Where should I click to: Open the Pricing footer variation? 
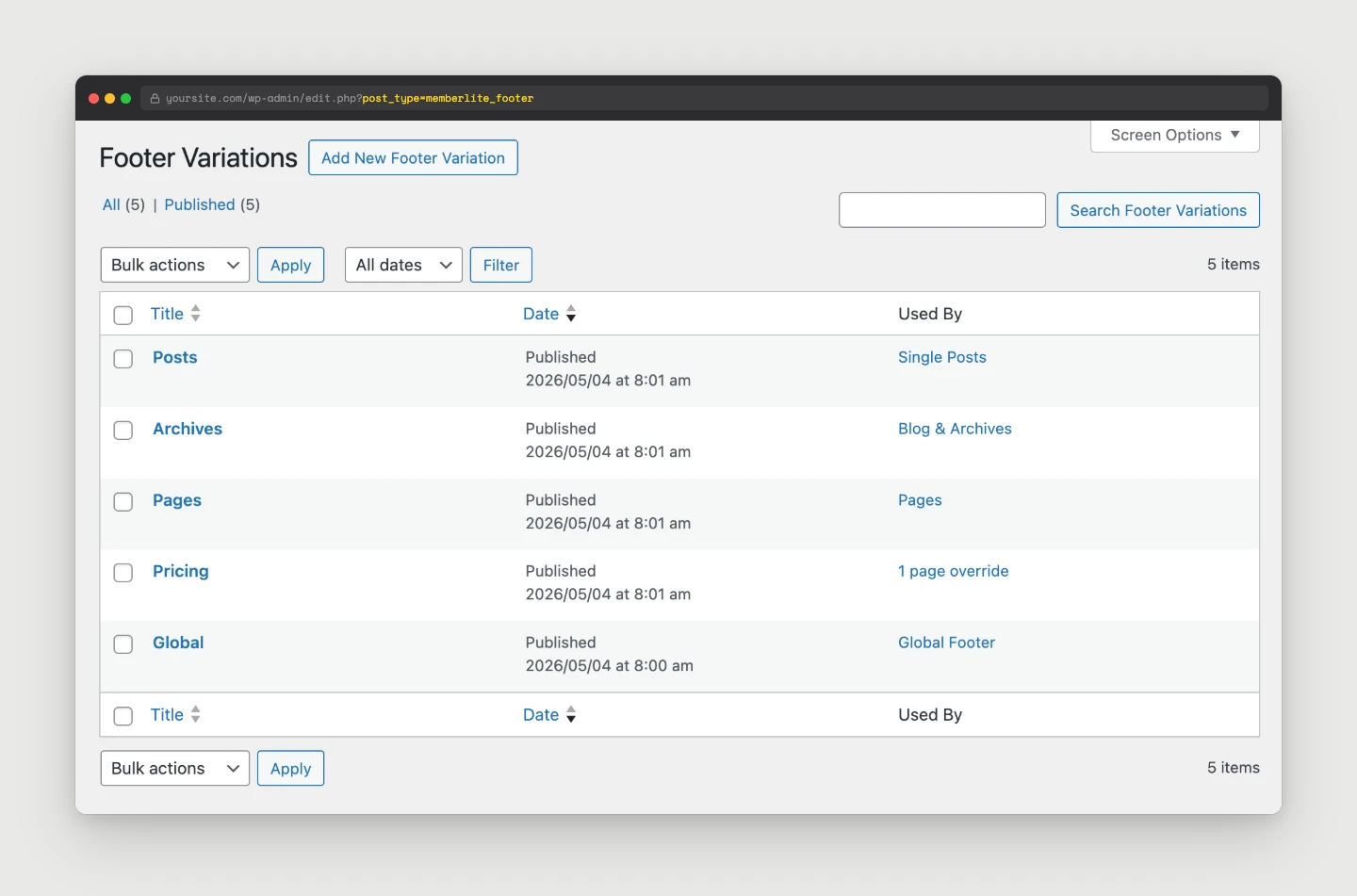pos(181,571)
